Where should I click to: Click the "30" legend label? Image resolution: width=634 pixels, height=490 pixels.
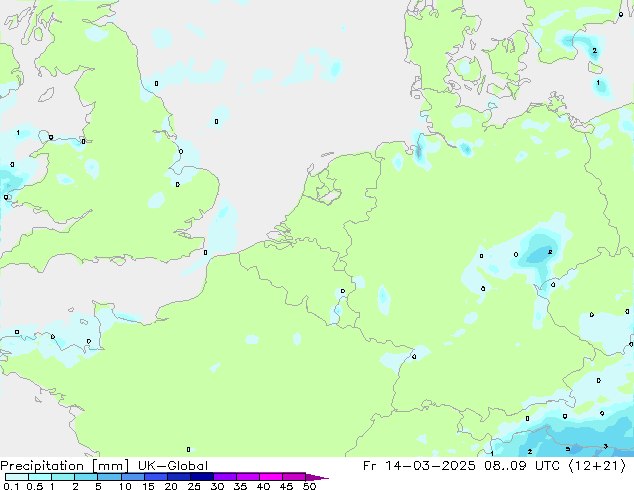tap(217, 486)
